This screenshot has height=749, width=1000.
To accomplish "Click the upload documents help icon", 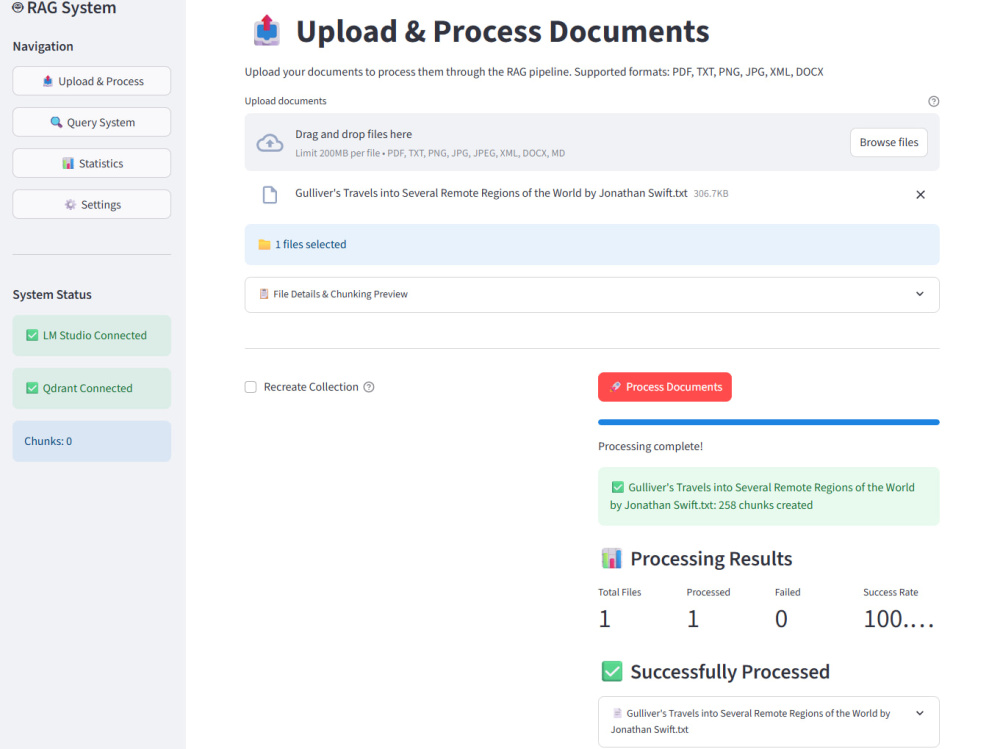I will pos(934,101).
